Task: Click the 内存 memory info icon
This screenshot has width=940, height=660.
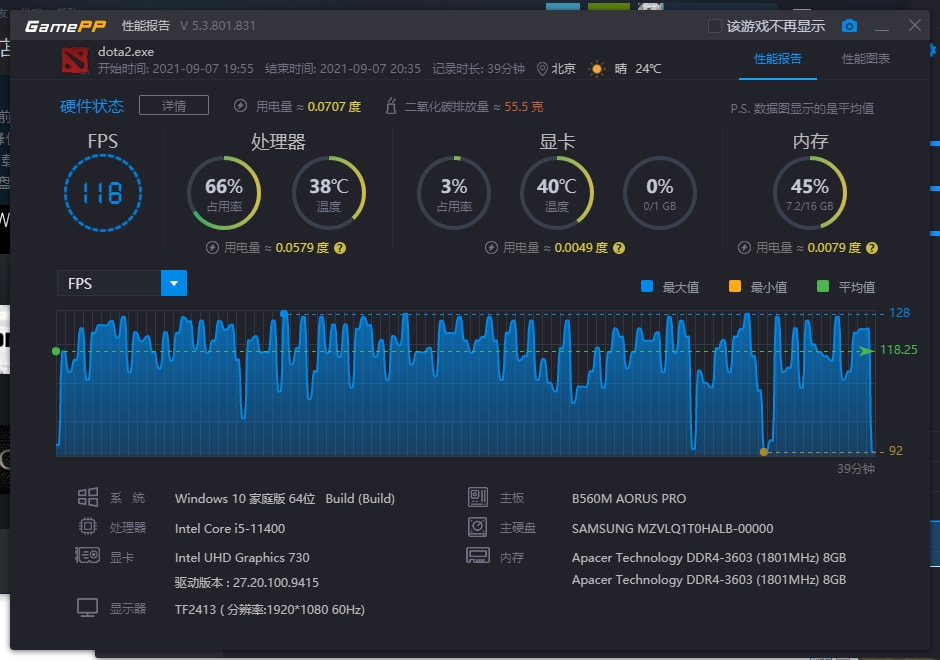Action: pyautogui.click(x=478, y=556)
